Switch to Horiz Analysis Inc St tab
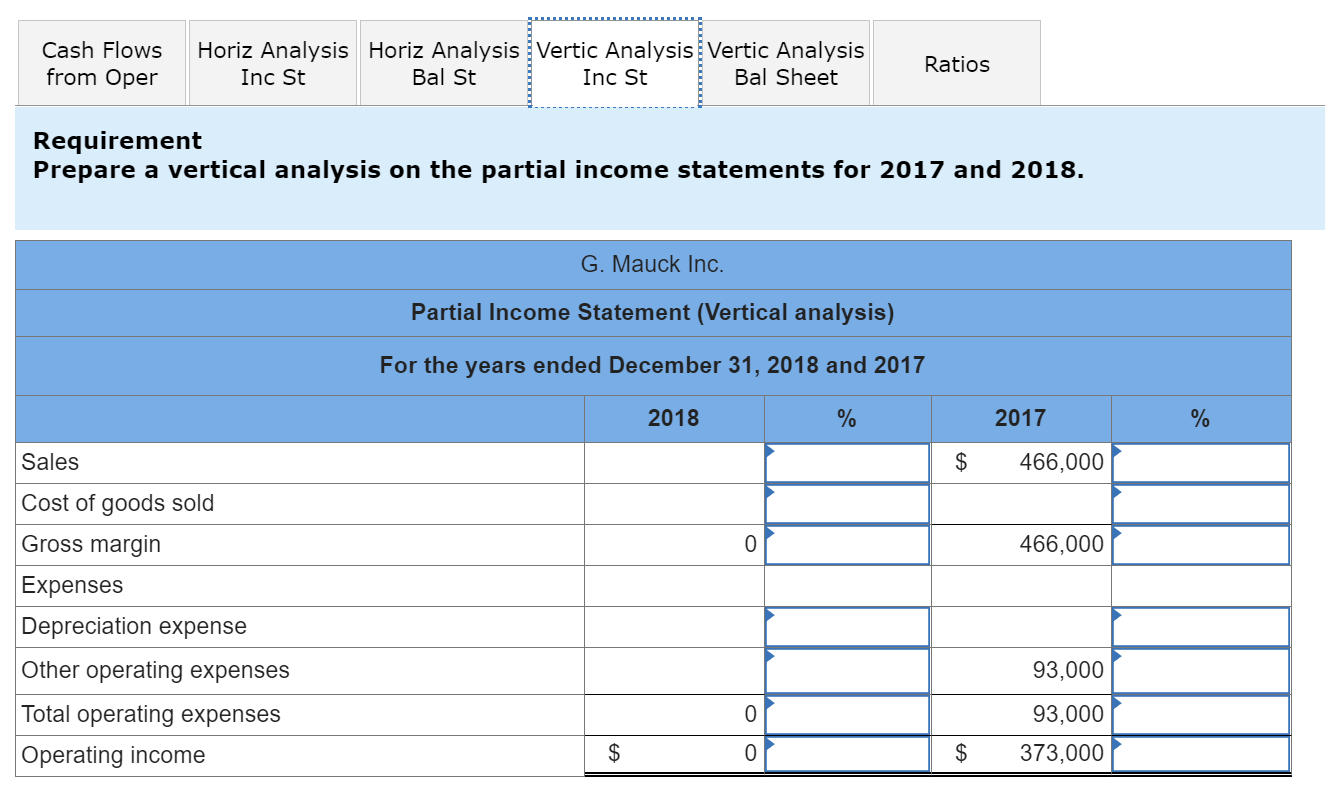Screen dimensions: 1325x794 coord(273,63)
